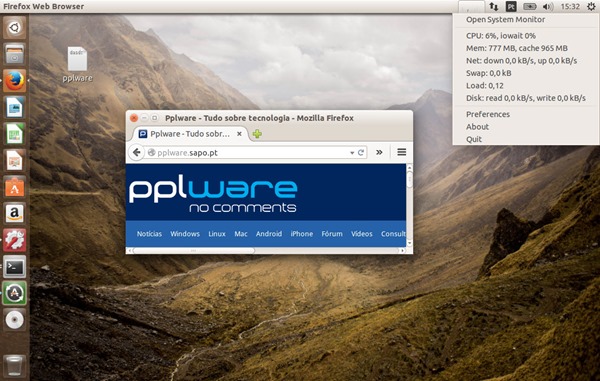Viewport: 600px width, 381px height.
Task: Open the sound volume indicator
Action: [548, 6]
